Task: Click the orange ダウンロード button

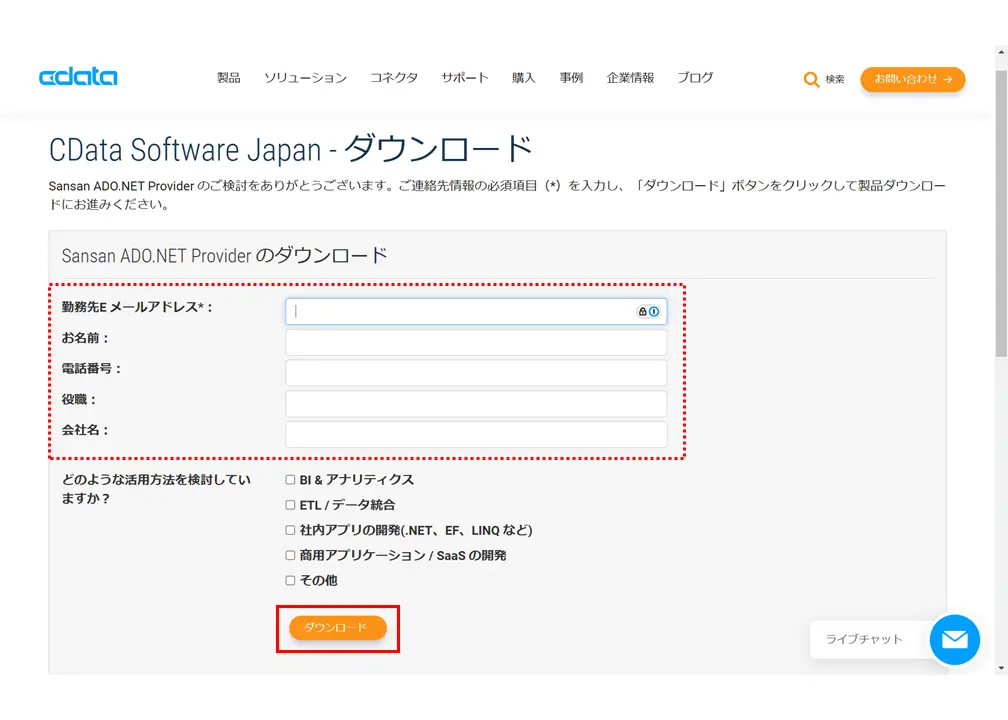Action: [338, 627]
